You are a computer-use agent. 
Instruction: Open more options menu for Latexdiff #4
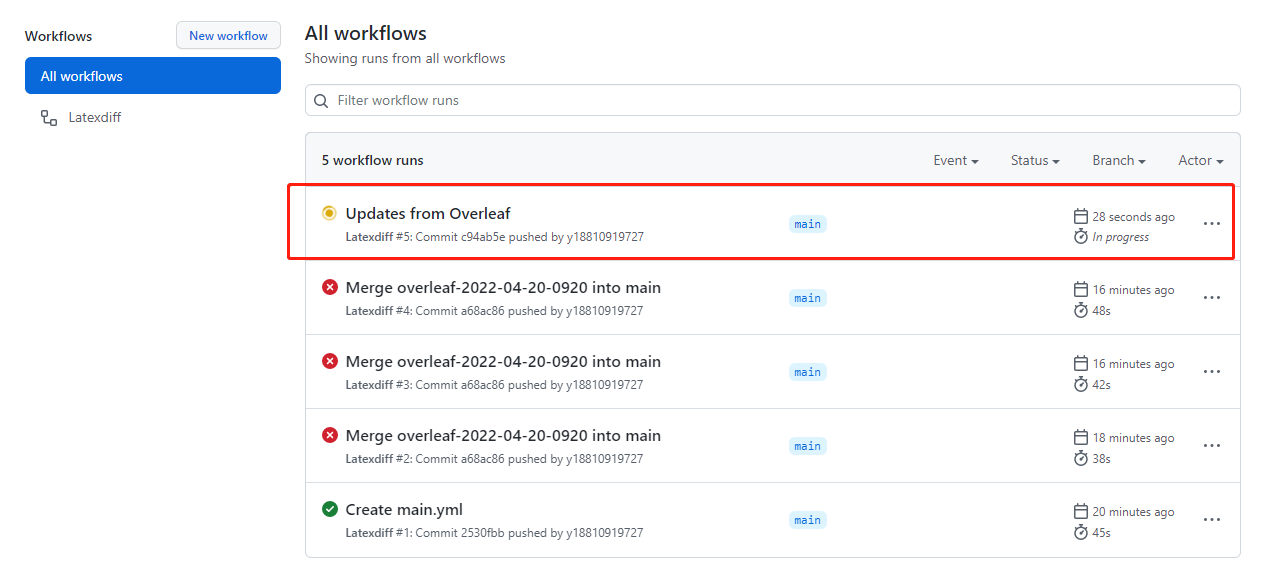click(x=1212, y=298)
